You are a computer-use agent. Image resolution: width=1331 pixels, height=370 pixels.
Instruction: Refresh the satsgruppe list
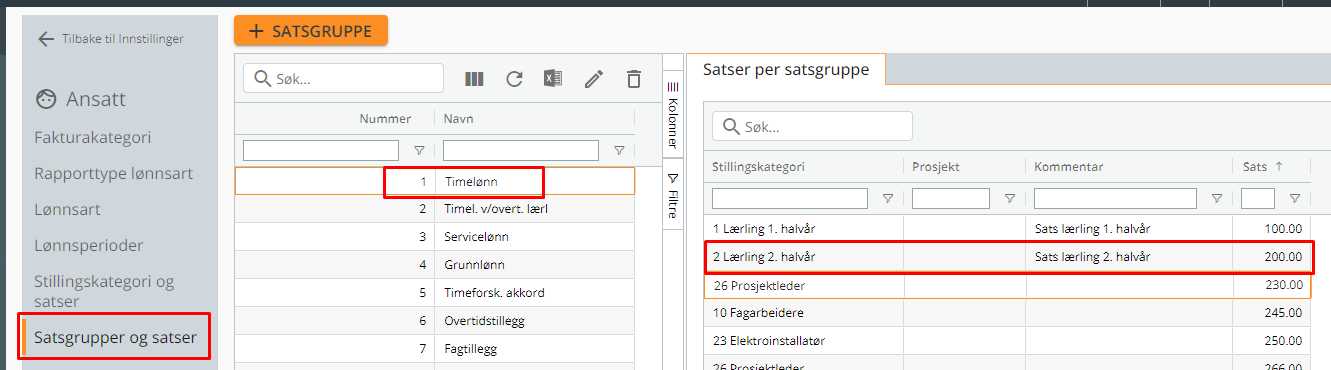(x=514, y=79)
